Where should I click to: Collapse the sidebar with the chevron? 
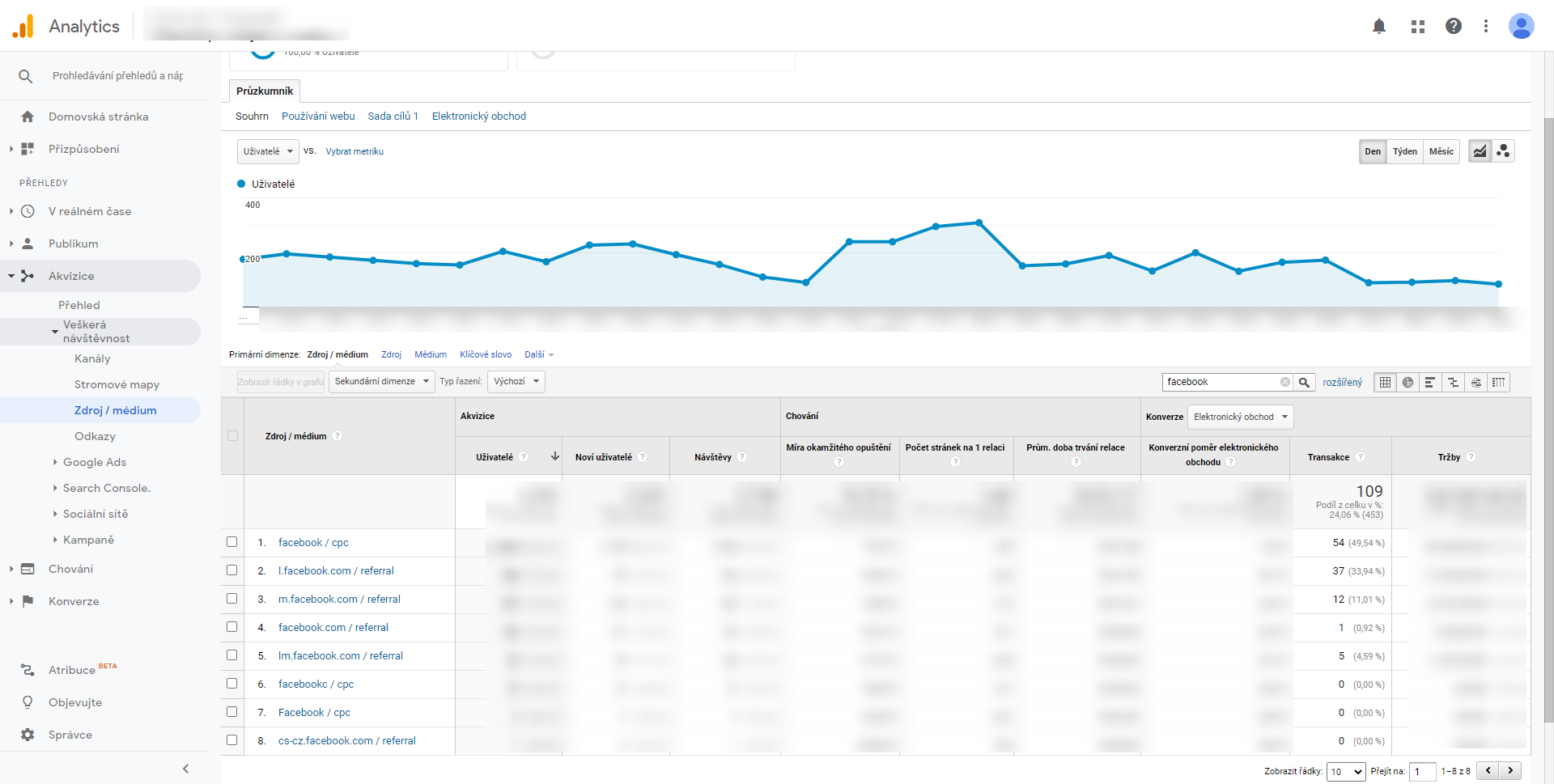[185, 769]
